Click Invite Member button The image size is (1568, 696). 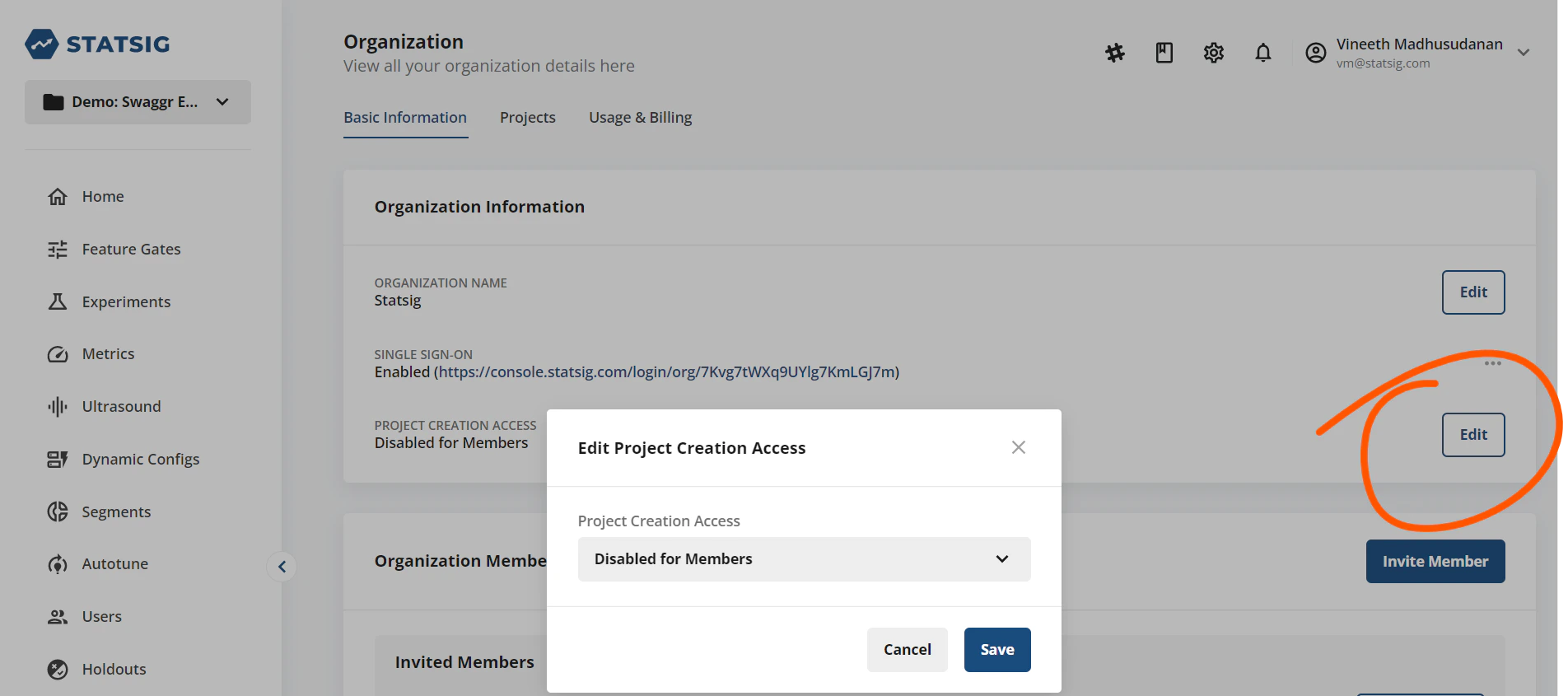click(x=1435, y=562)
